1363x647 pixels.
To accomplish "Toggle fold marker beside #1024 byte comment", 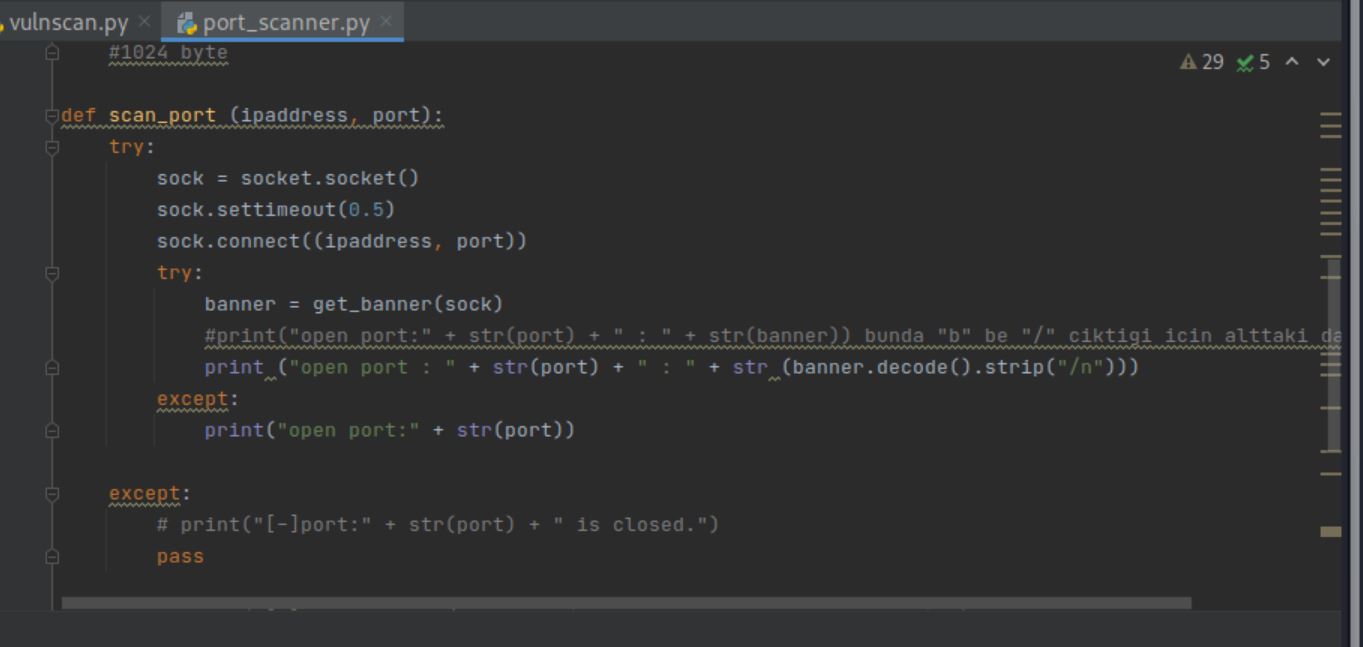I will point(52,53).
